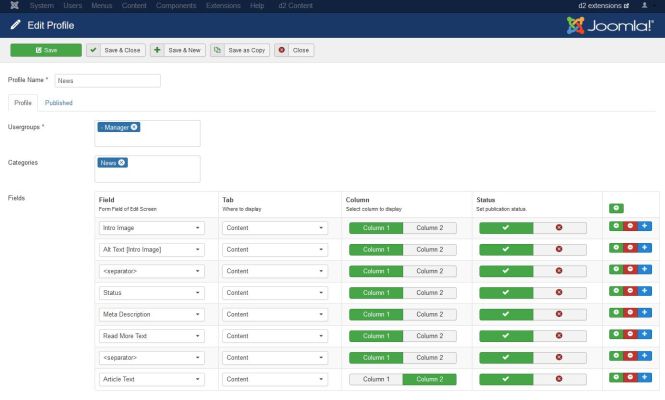
Task: Unpublish the Meta Description field status
Action: click(x=559, y=314)
